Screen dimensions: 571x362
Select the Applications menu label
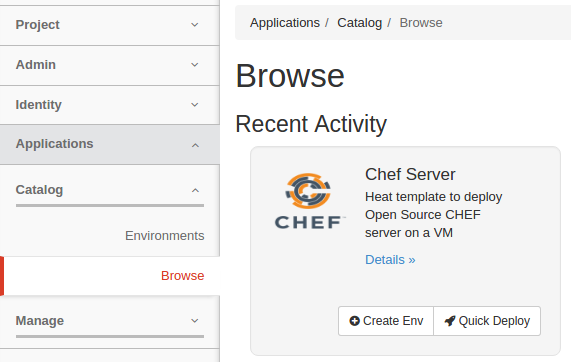(x=54, y=144)
